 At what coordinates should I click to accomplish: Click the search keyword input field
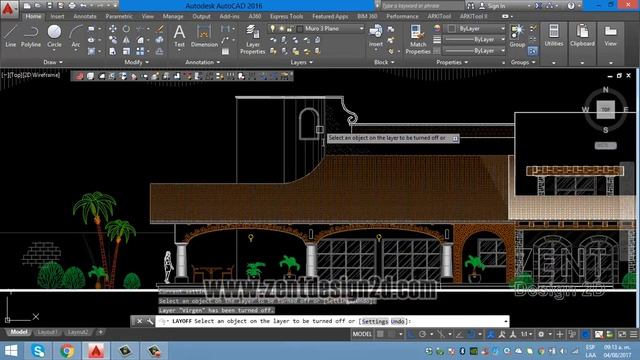(x=422, y=6)
